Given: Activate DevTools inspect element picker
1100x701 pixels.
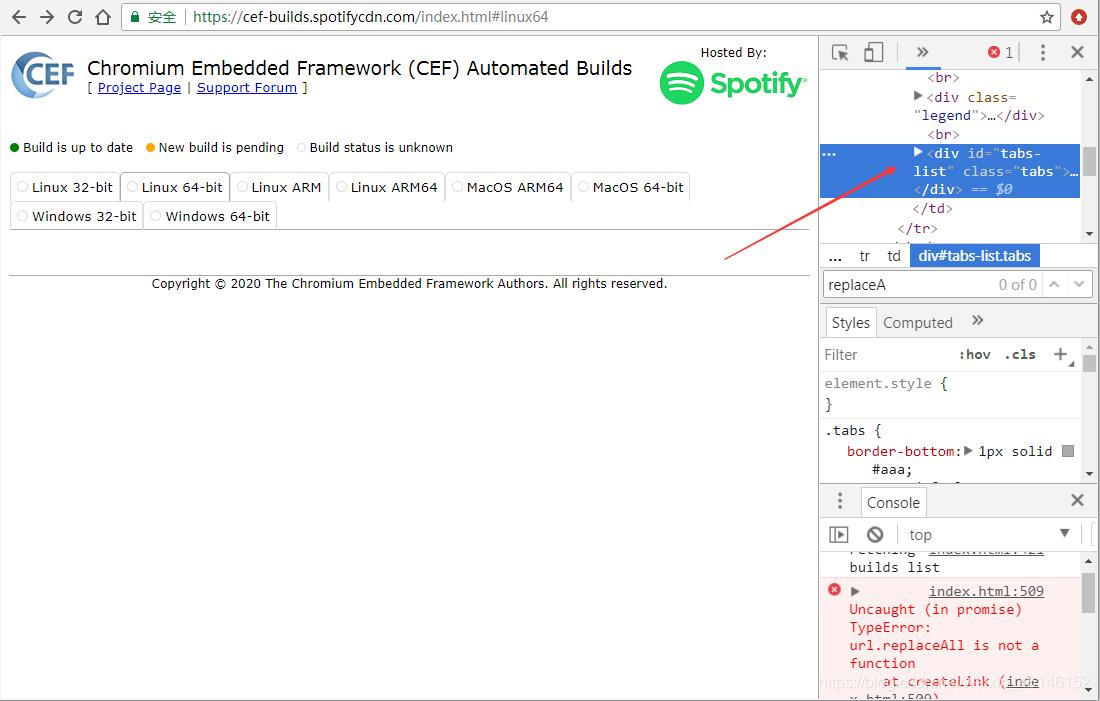Looking at the screenshot, I should click(x=840, y=53).
